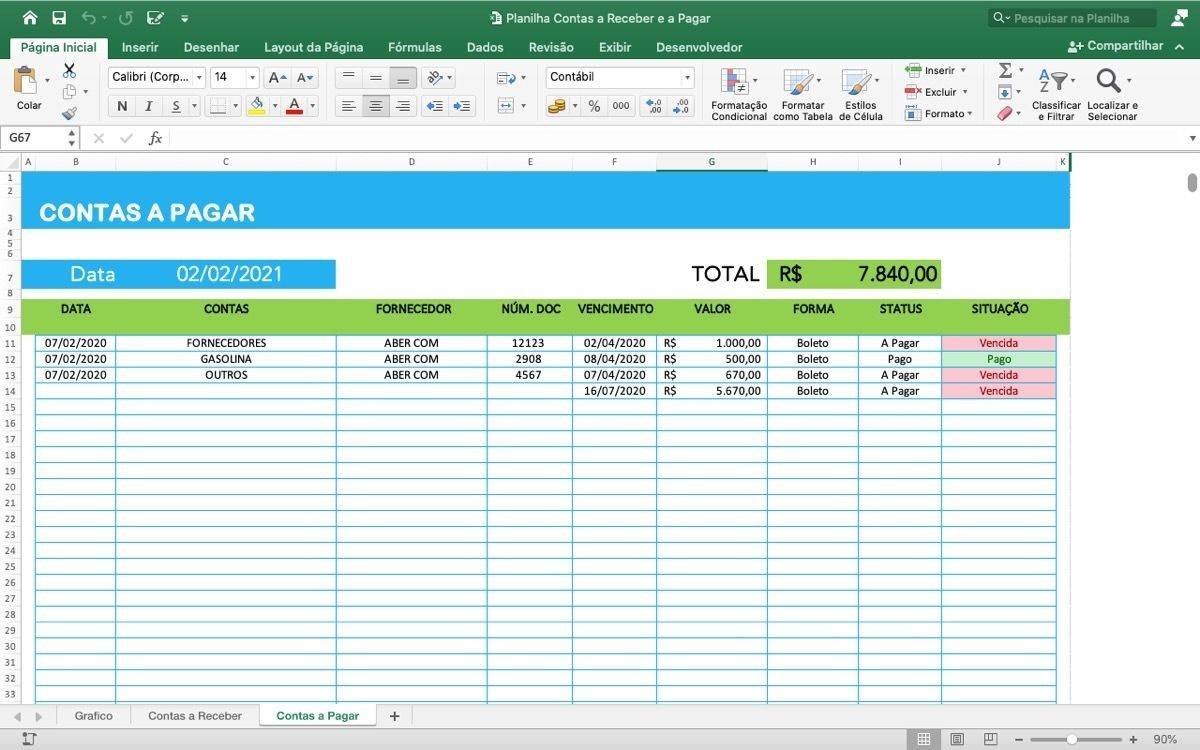The height and width of the screenshot is (750, 1200).
Task: Expand the Inserir cells dropdown
Action: pyautogui.click(x=963, y=70)
